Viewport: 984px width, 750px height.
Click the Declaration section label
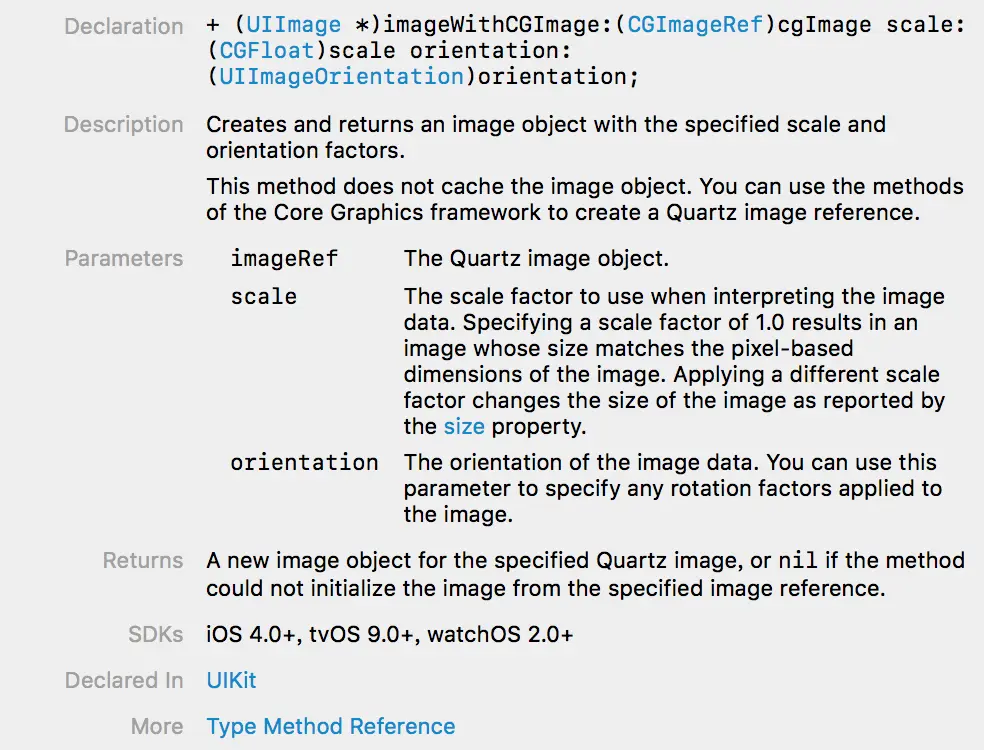tap(124, 26)
